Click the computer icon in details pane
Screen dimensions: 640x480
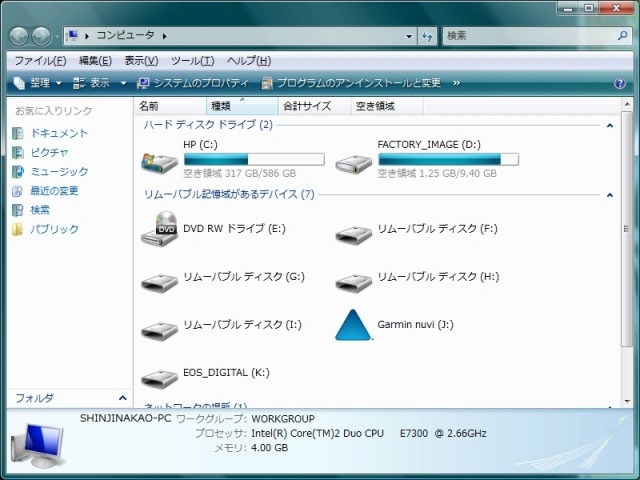tap(38, 445)
